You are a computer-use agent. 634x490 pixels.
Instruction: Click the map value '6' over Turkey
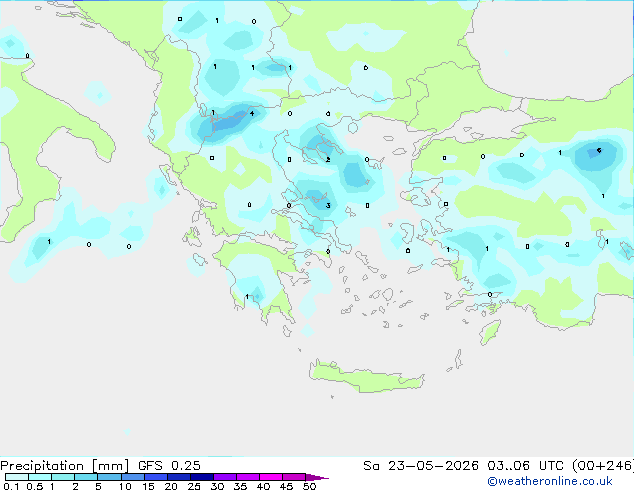(599, 150)
